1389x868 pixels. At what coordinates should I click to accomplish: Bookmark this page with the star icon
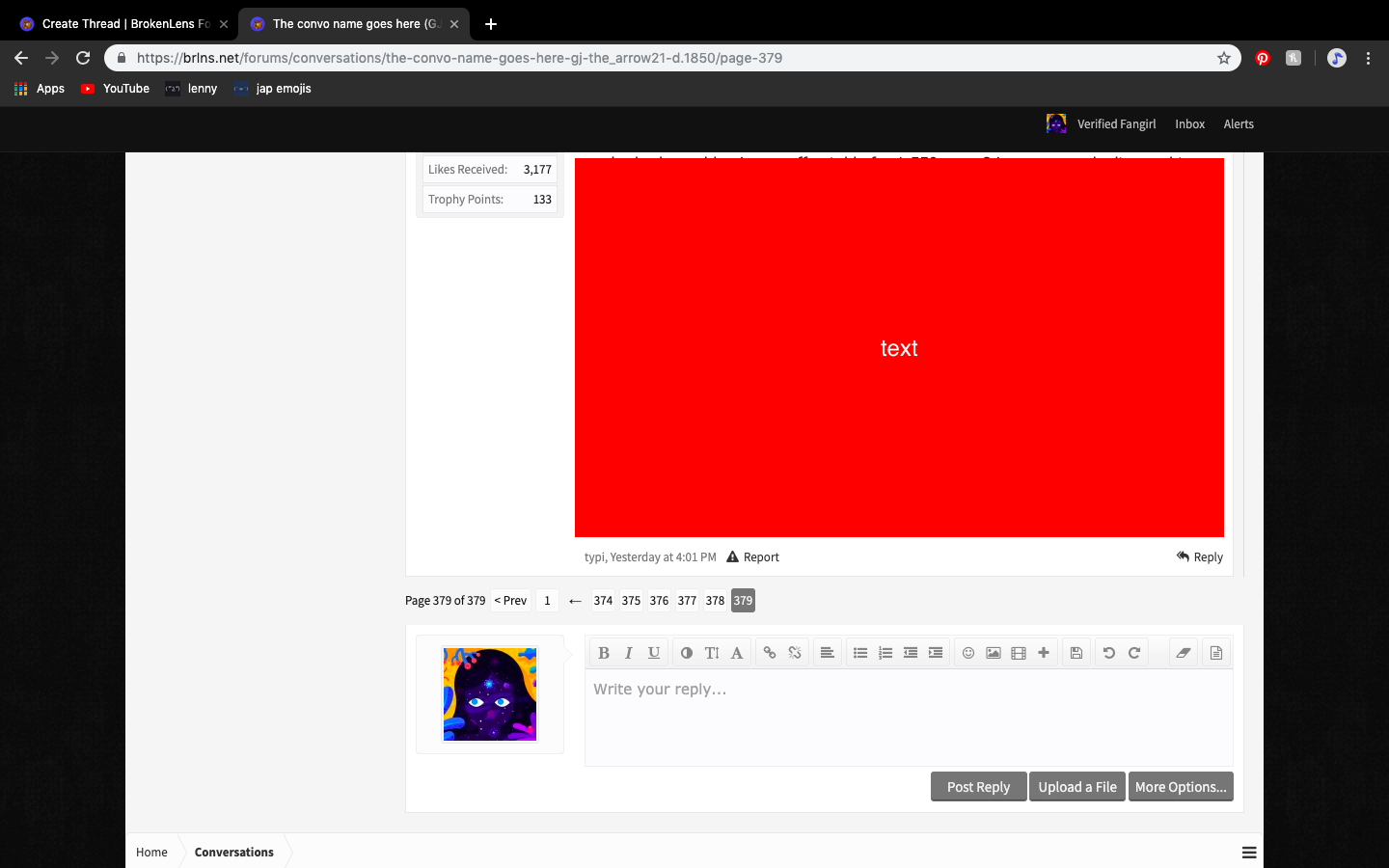[x=1224, y=58]
